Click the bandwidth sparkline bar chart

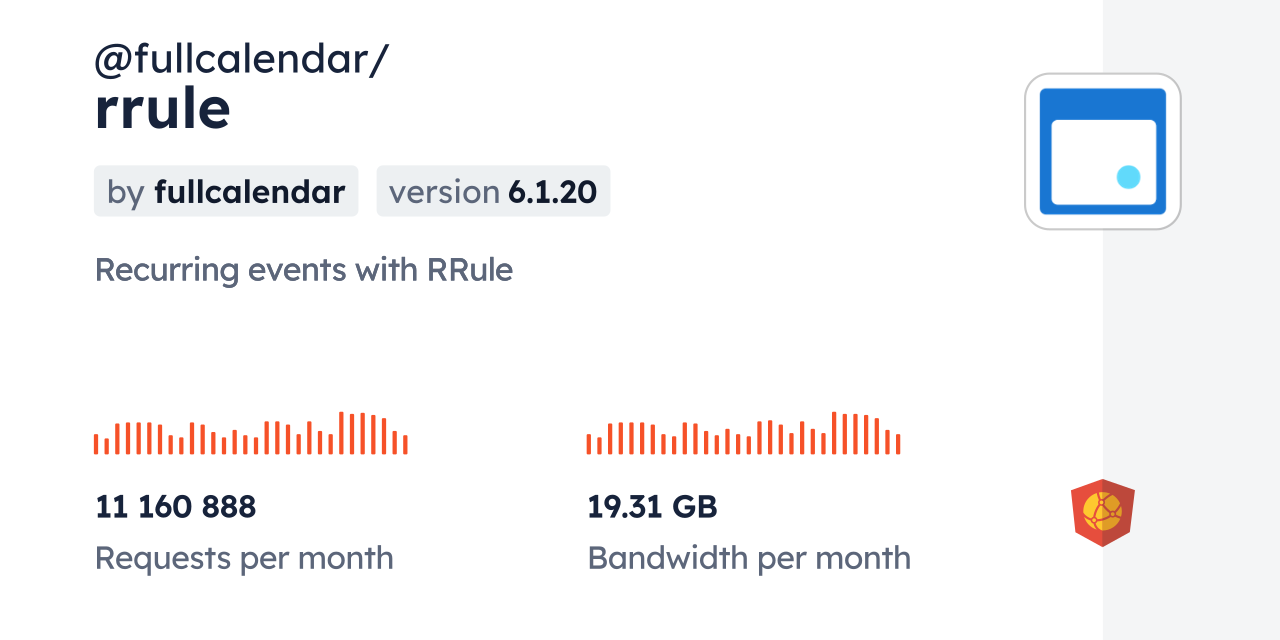tap(743, 434)
